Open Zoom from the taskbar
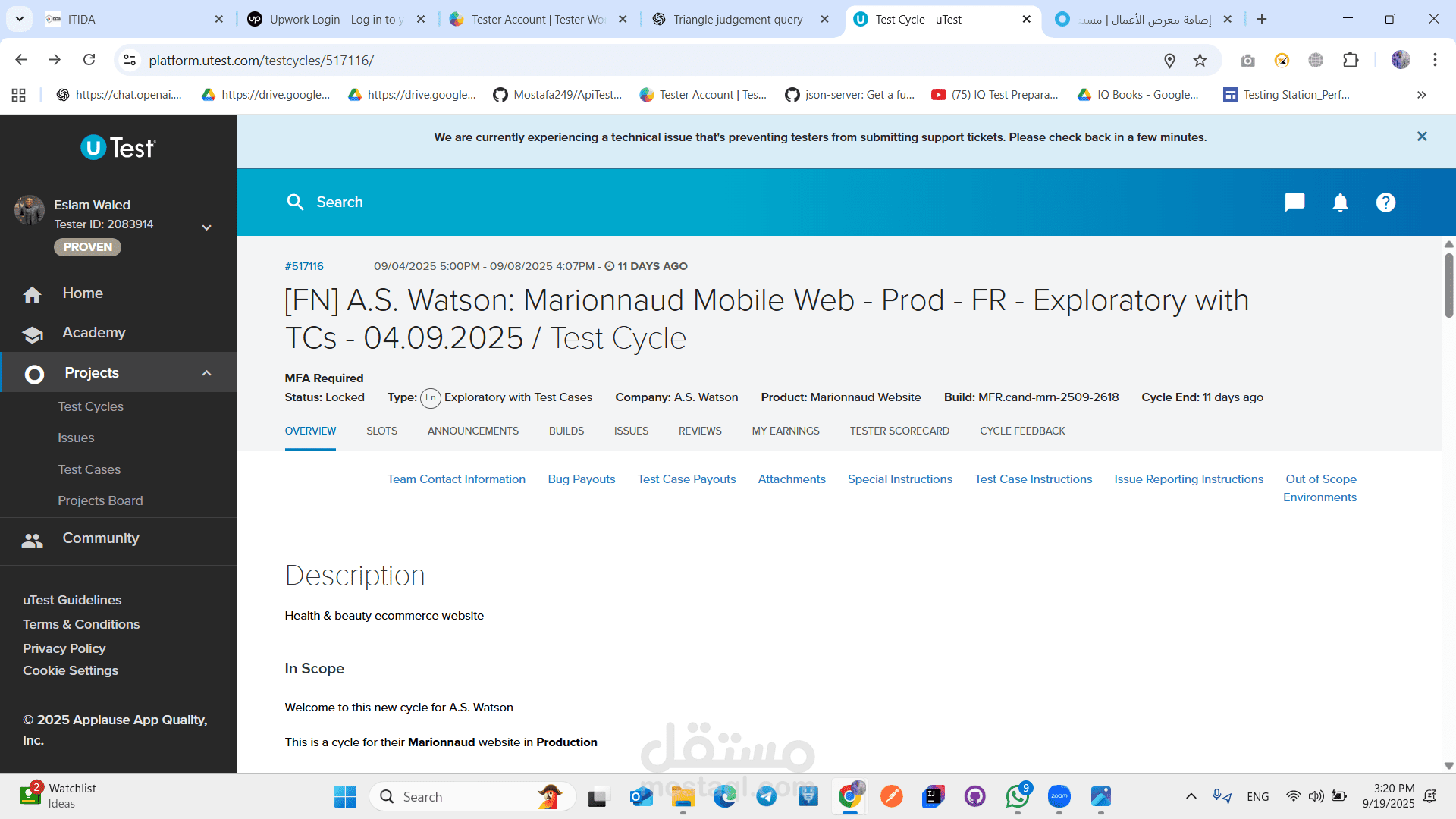1456x819 pixels. point(1059,796)
